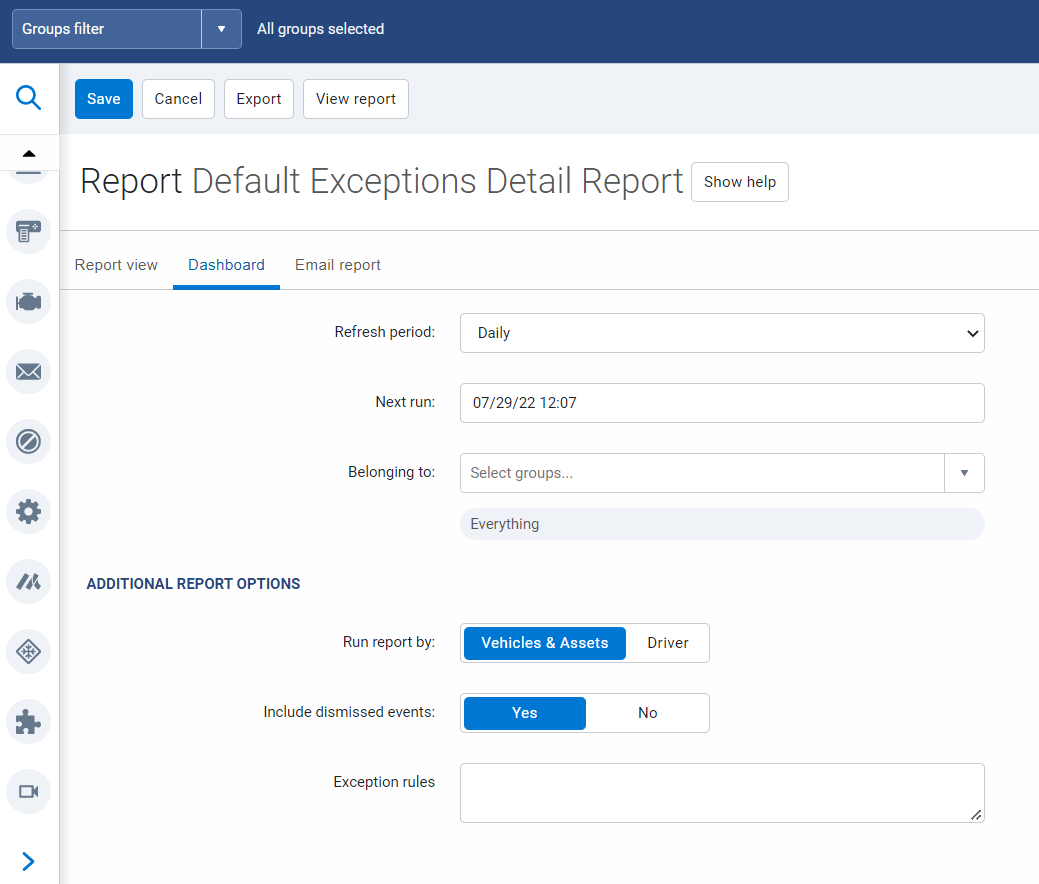
Task: Set Include dismissed events to No
Action: (x=647, y=713)
